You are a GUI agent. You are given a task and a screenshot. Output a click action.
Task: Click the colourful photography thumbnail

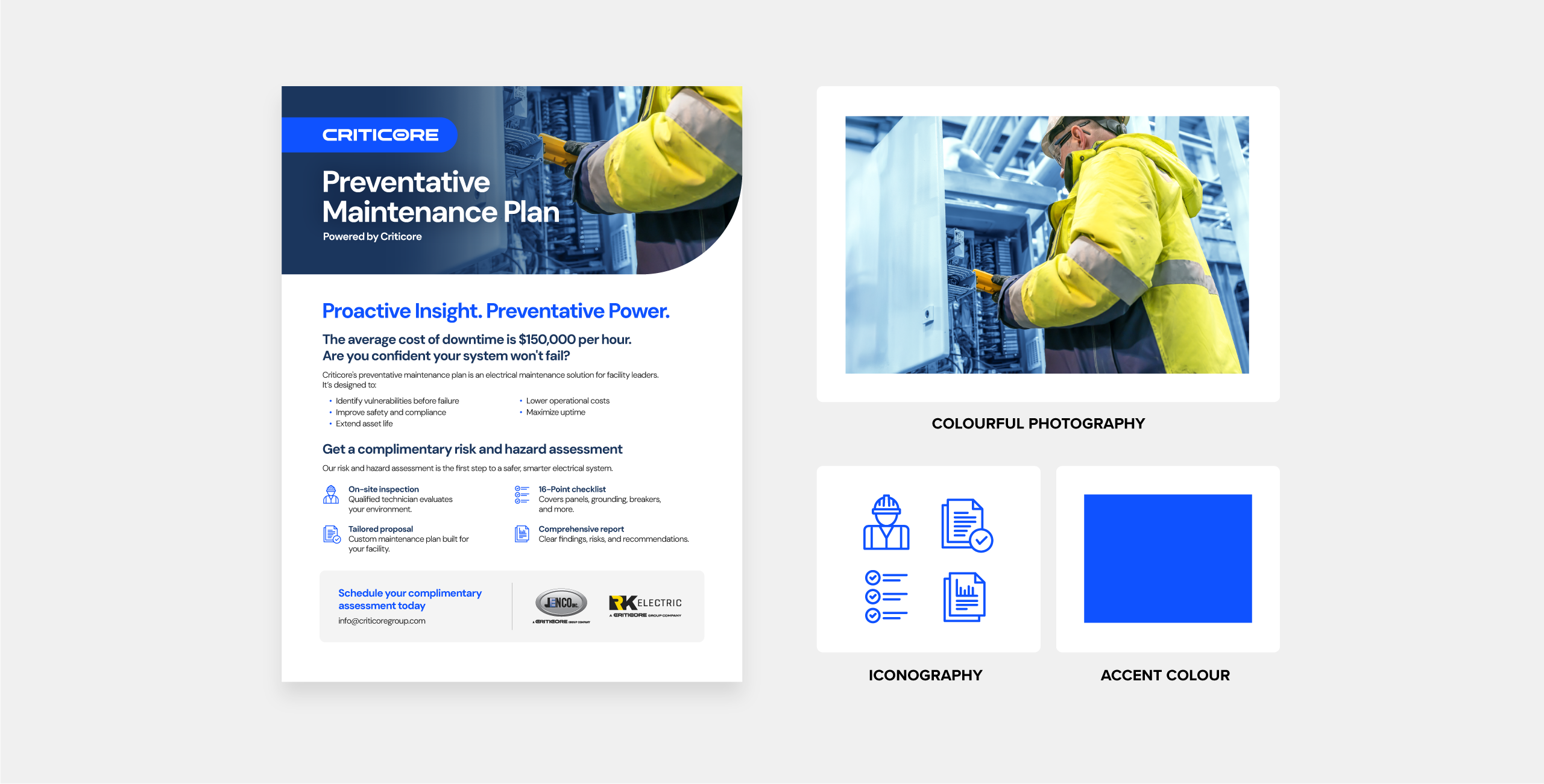point(1047,245)
